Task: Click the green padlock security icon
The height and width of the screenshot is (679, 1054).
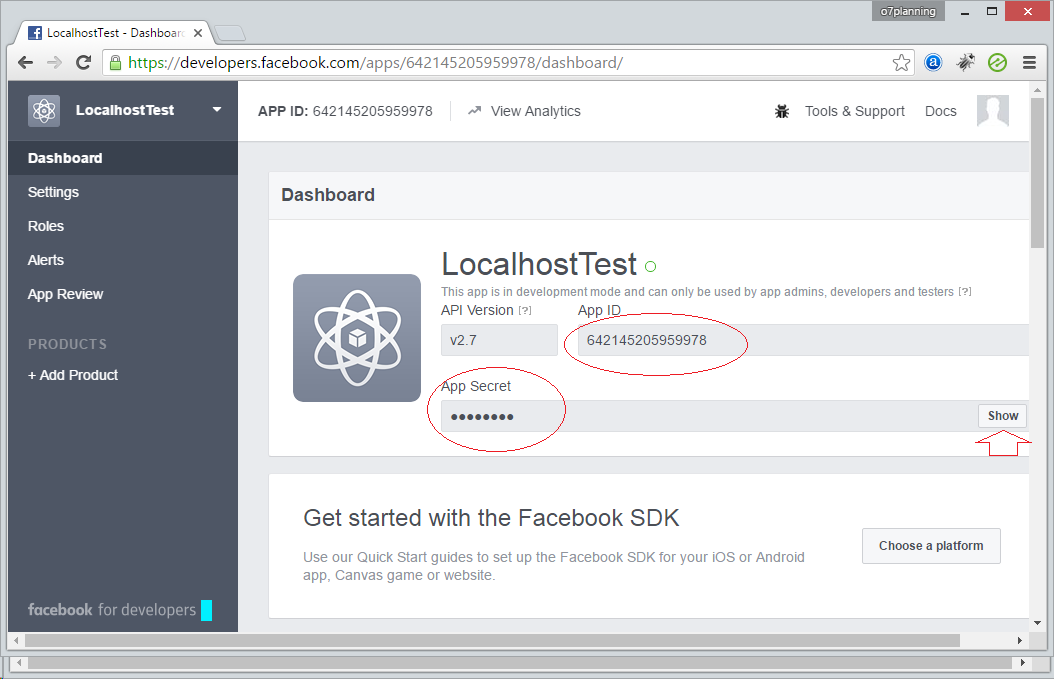Action: [116, 63]
